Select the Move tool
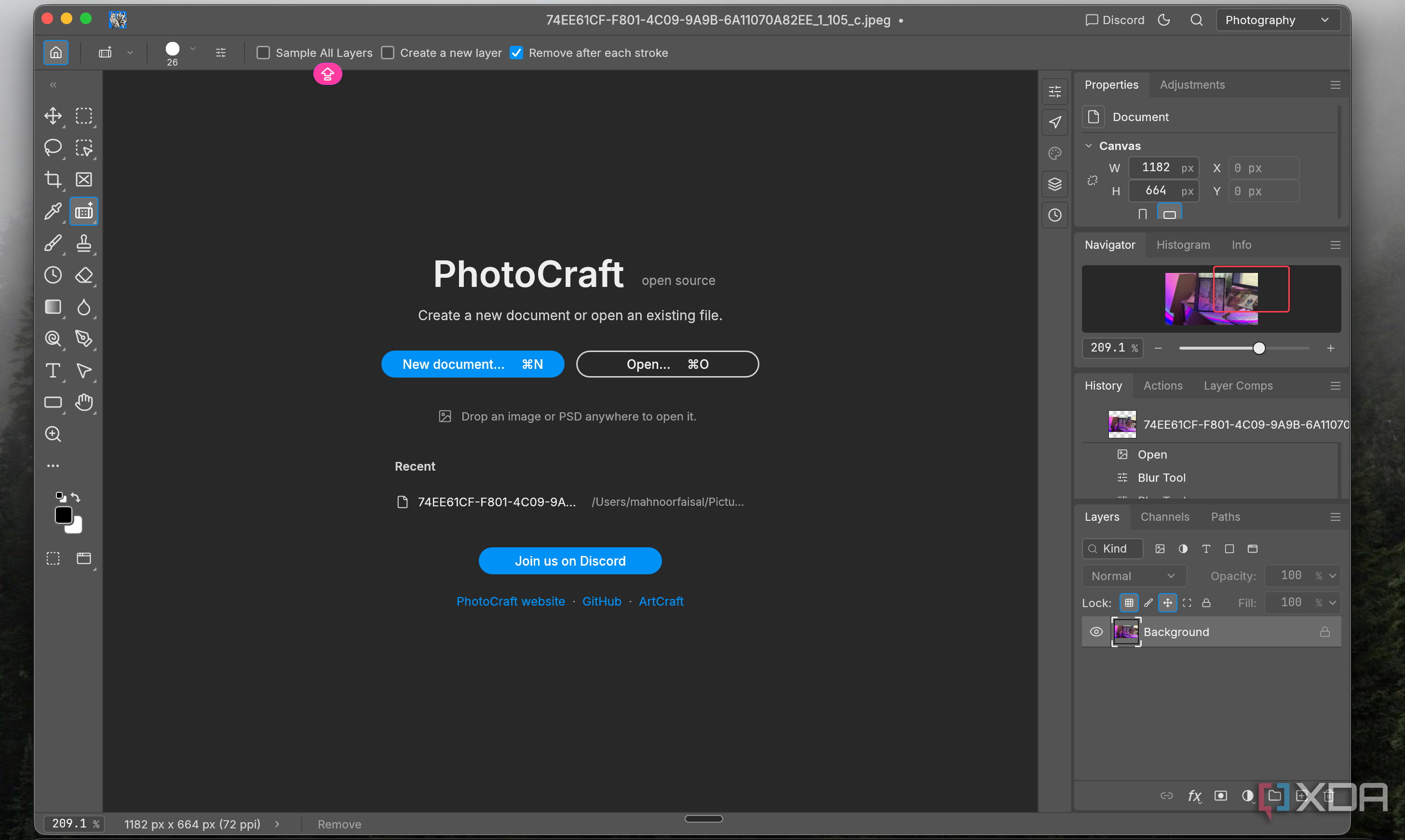 [53, 116]
